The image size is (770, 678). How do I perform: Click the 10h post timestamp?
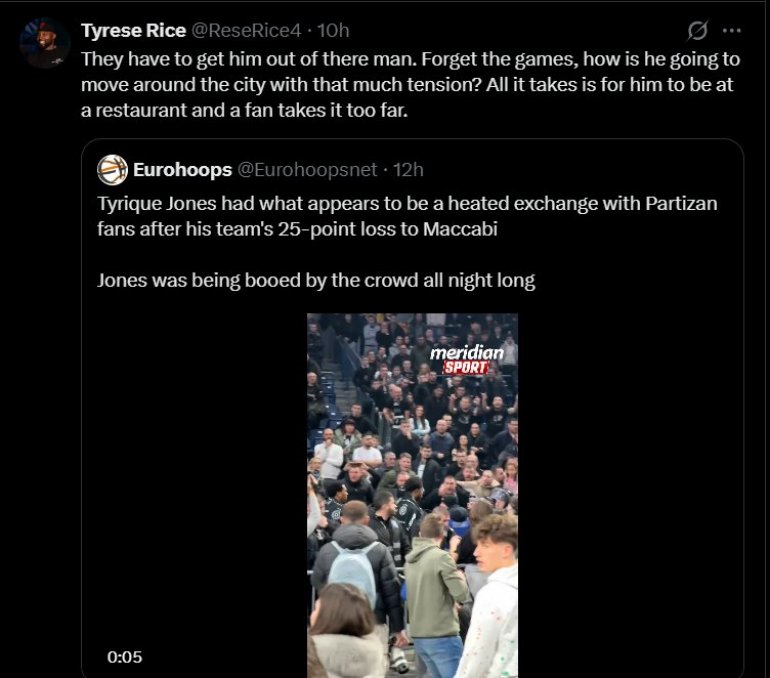pyautogui.click(x=333, y=31)
